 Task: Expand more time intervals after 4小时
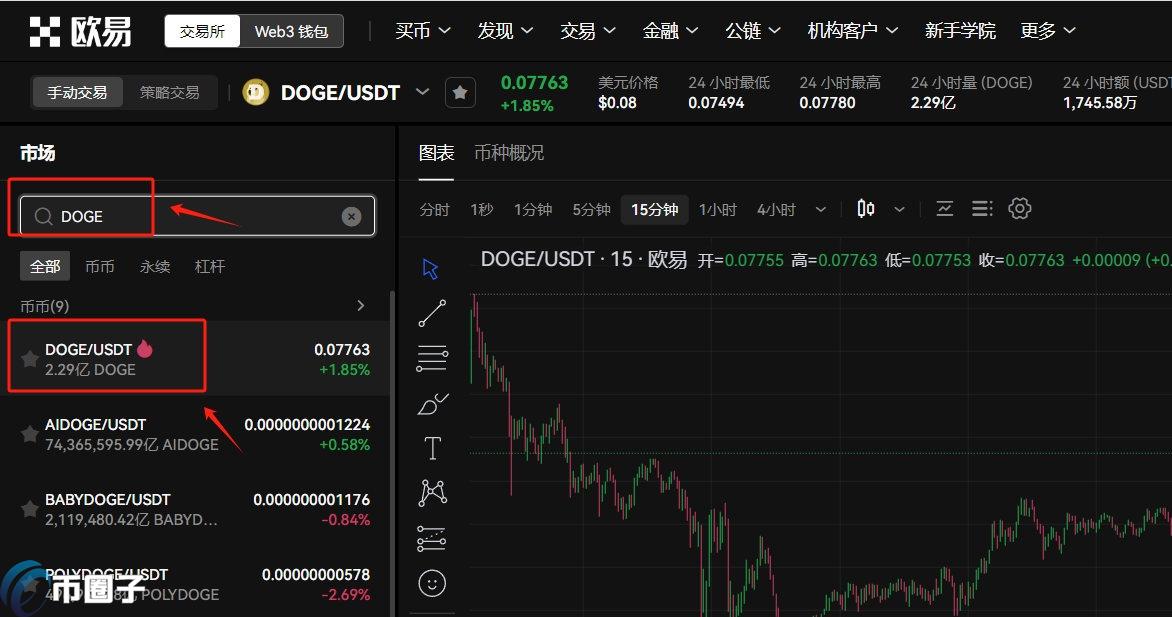821,209
